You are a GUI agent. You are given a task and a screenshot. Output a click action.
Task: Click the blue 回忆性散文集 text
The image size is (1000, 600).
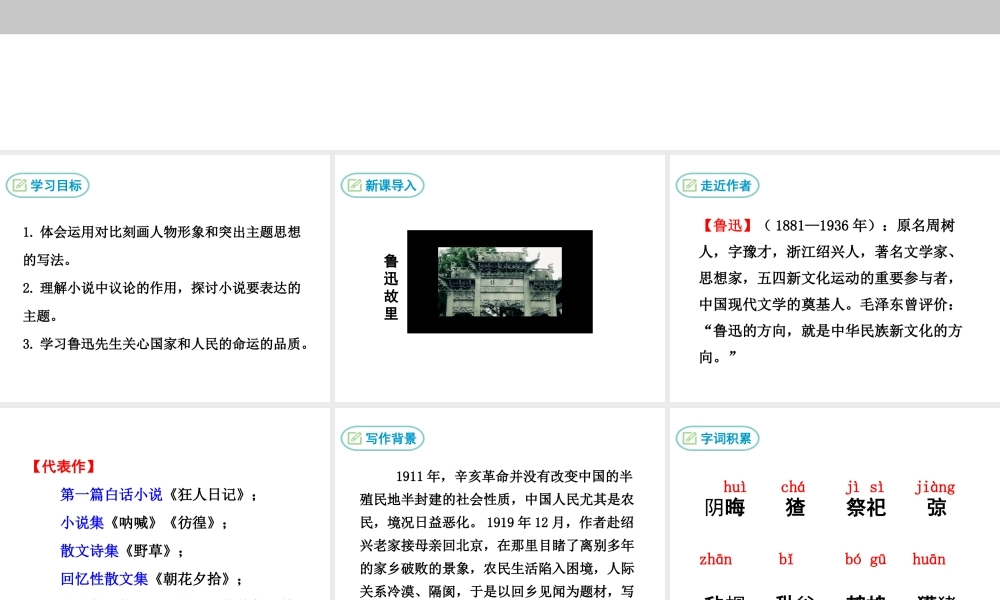tap(104, 579)
